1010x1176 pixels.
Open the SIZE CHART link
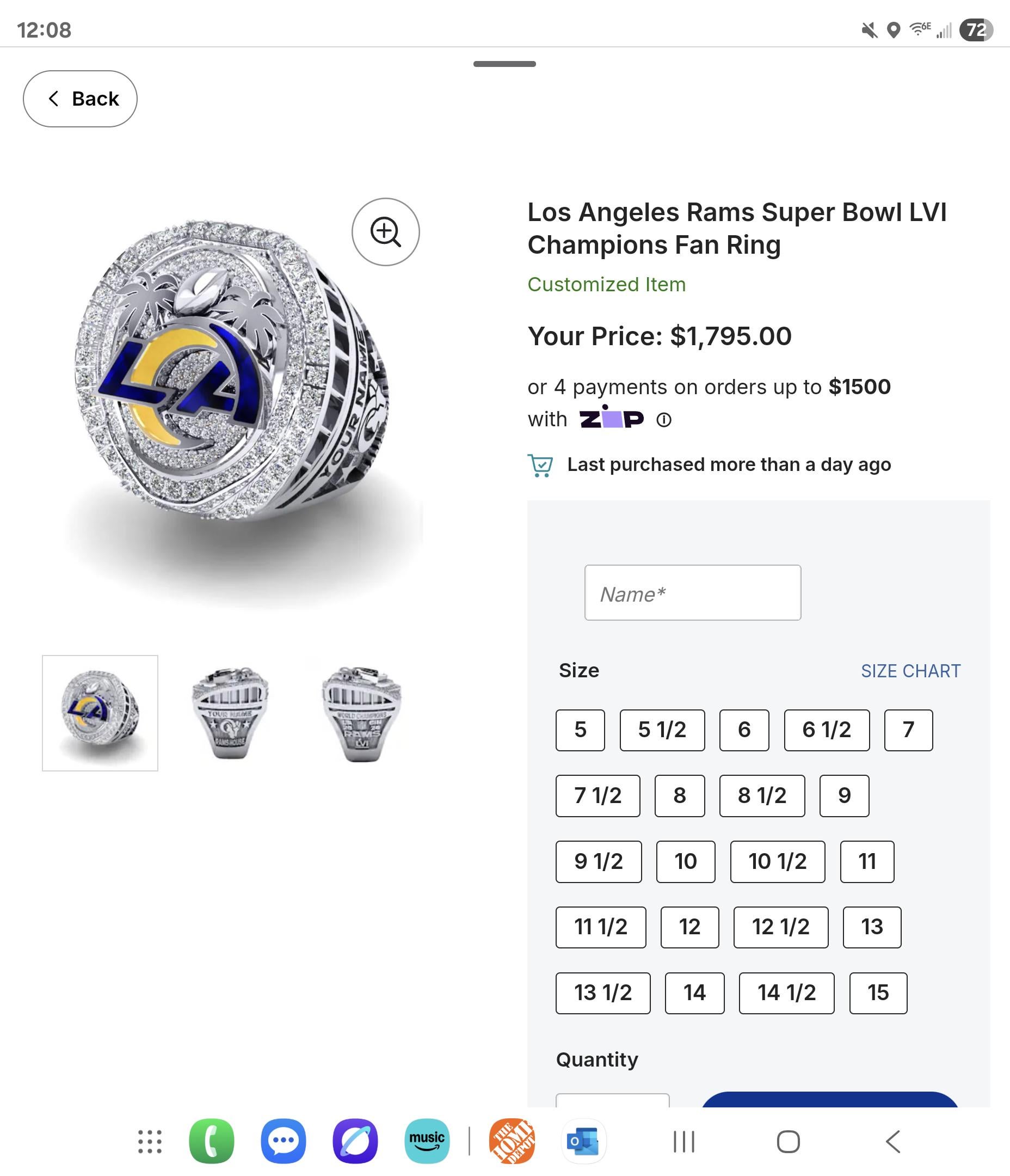click(910, 671)
